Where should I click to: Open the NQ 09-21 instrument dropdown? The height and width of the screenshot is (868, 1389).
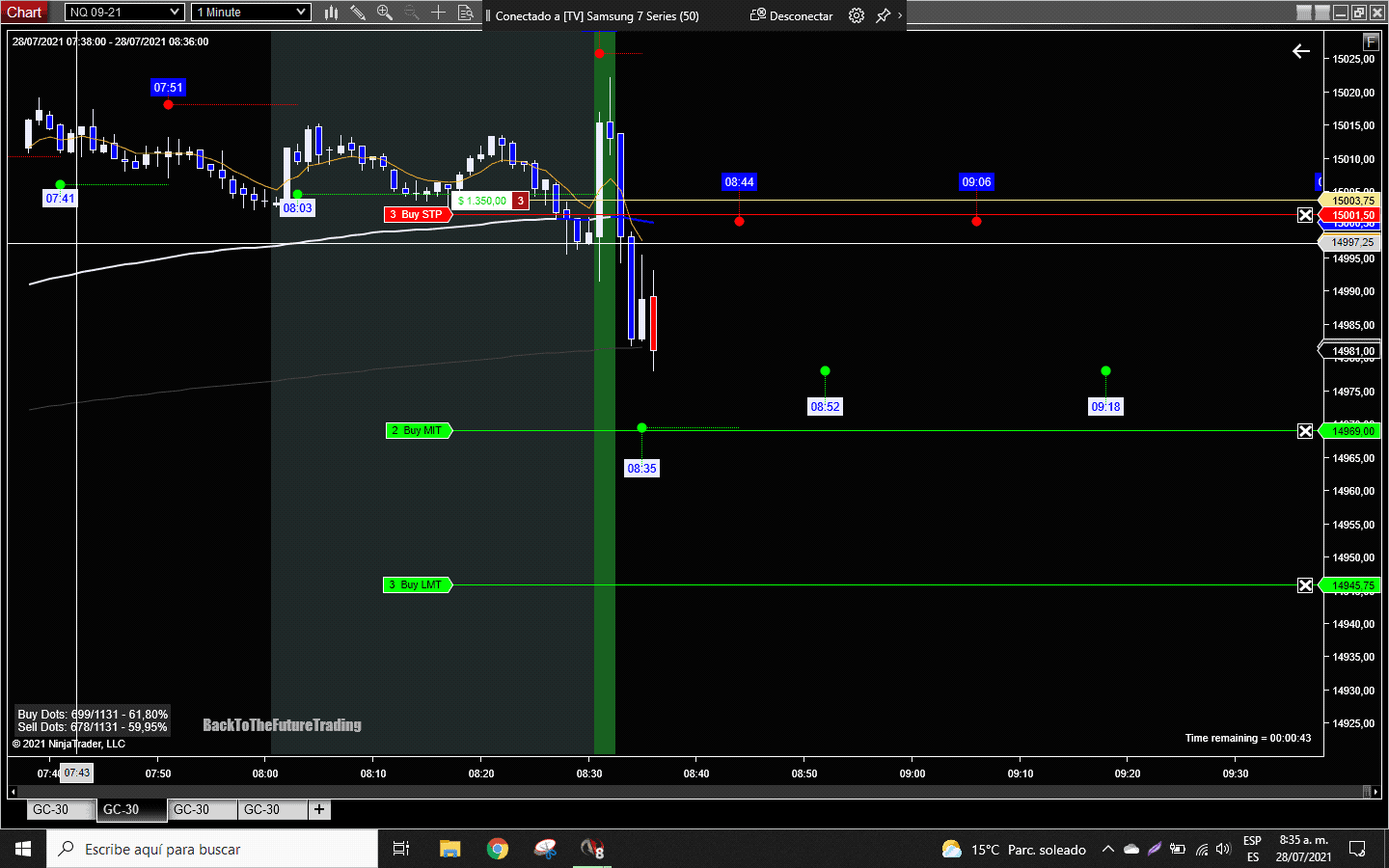click(124, 13)
